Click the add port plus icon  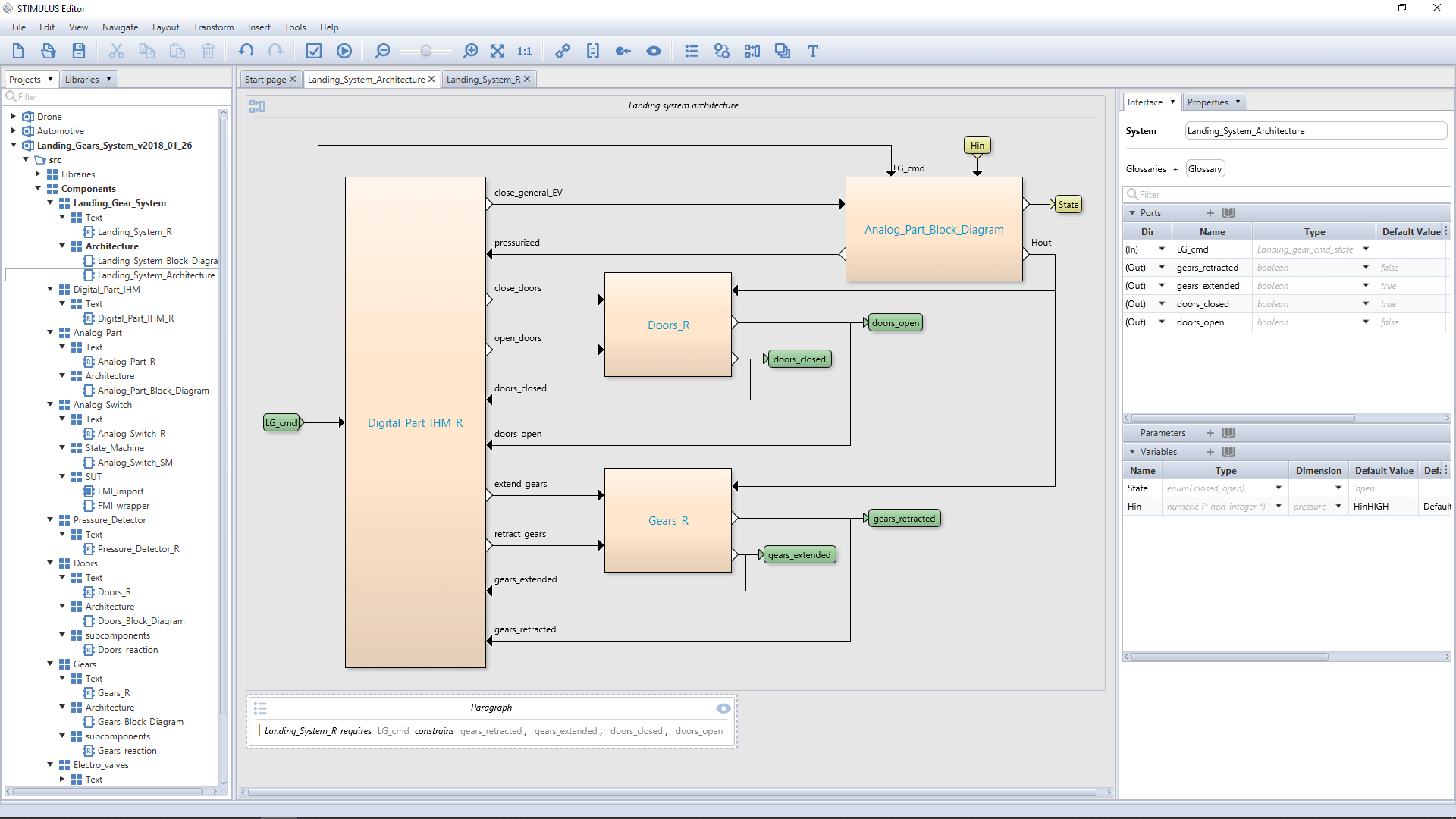click(x=1210, y=213)
